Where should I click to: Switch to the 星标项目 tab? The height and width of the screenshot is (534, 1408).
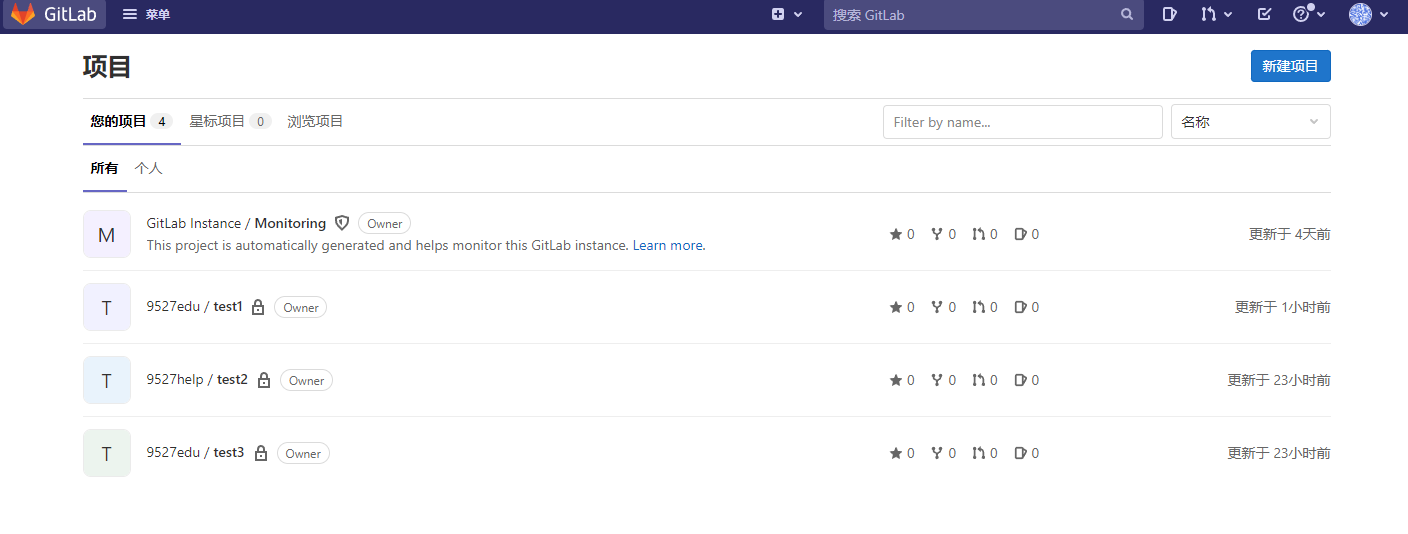[x=230, y=121]
